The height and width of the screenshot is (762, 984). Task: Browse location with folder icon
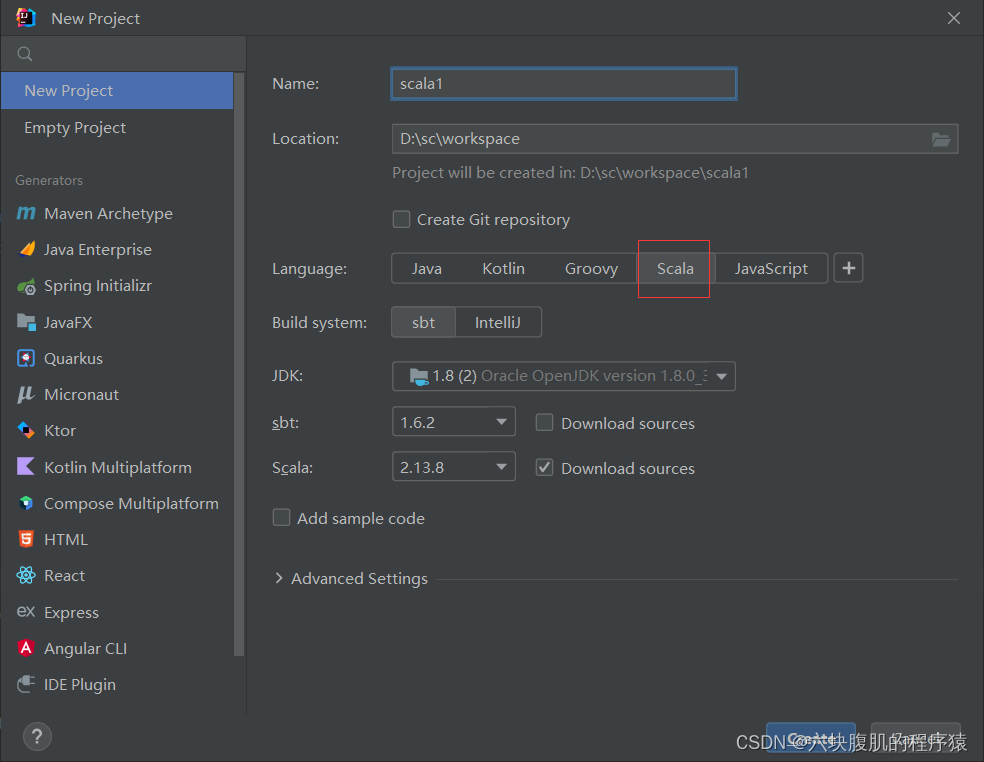tap(940, 139)
